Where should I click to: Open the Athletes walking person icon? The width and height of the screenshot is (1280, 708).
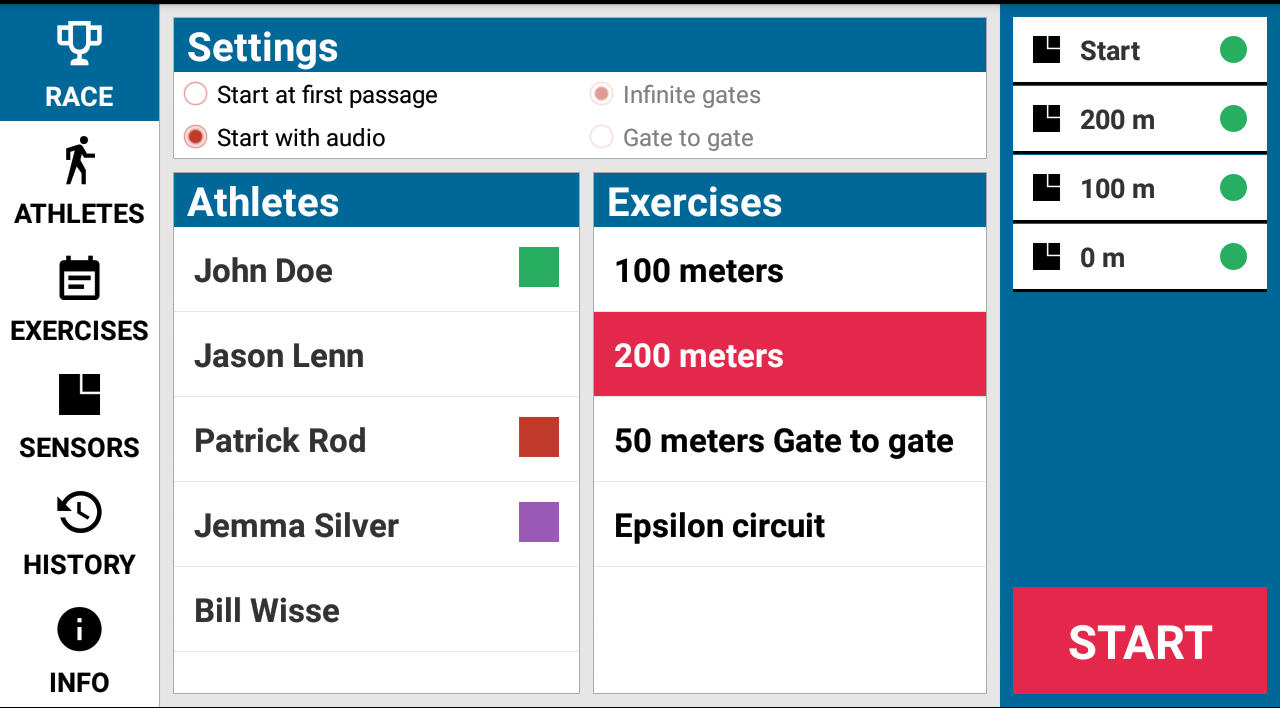(x=79, y=161)
